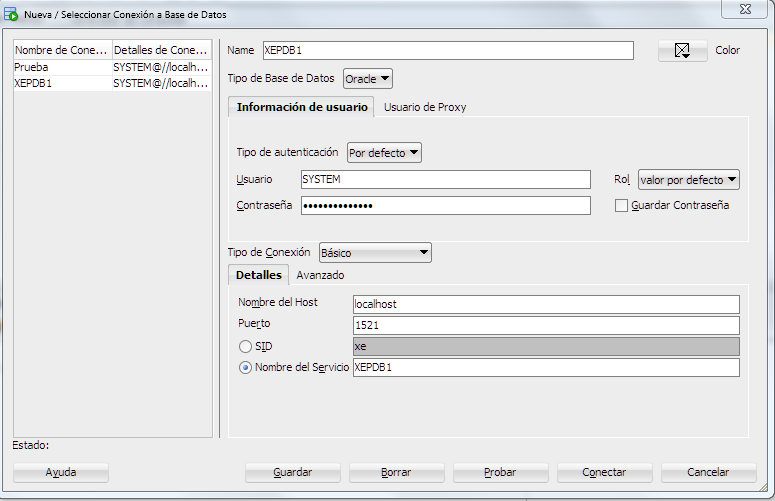Expand the Rol dropdown
Viewport: 775px width, 501px height.
tap(688, 180)
